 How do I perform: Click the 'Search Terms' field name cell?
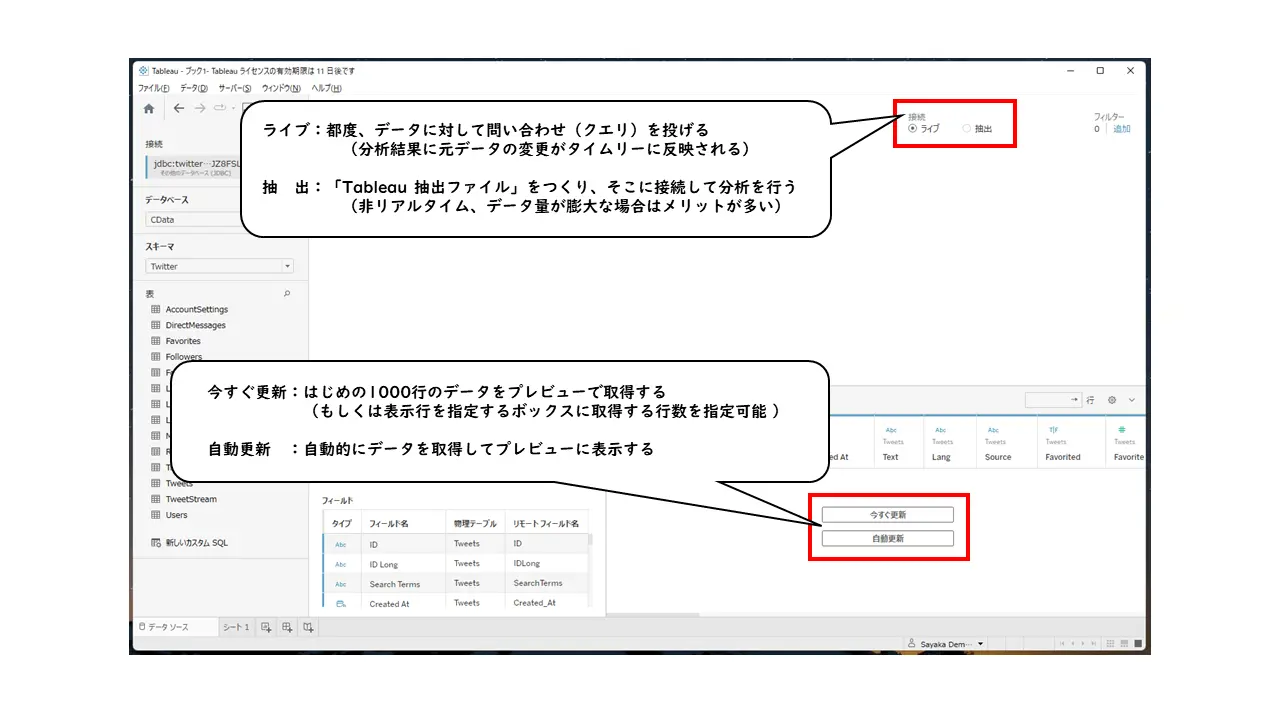click(395, 584)
